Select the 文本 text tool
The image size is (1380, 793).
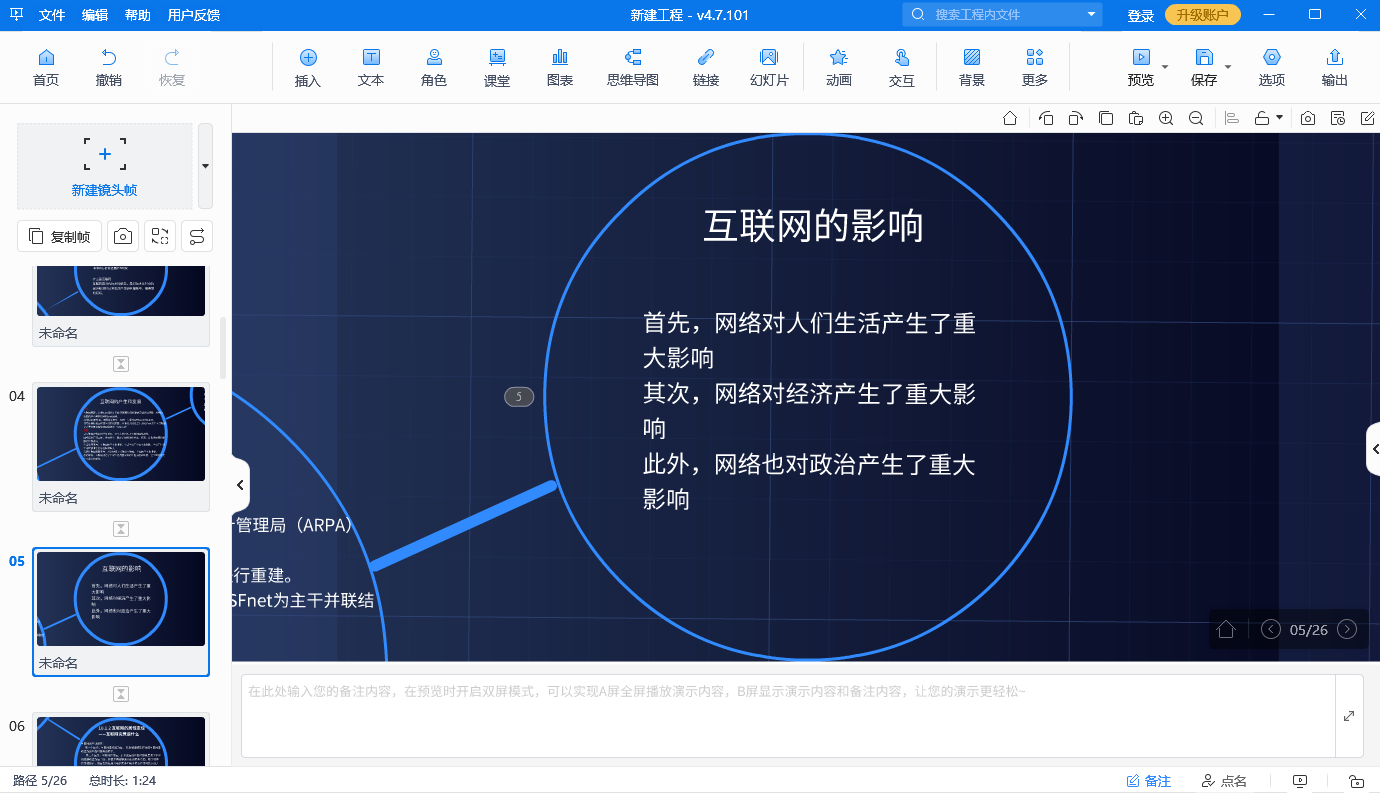click(371, 68)
